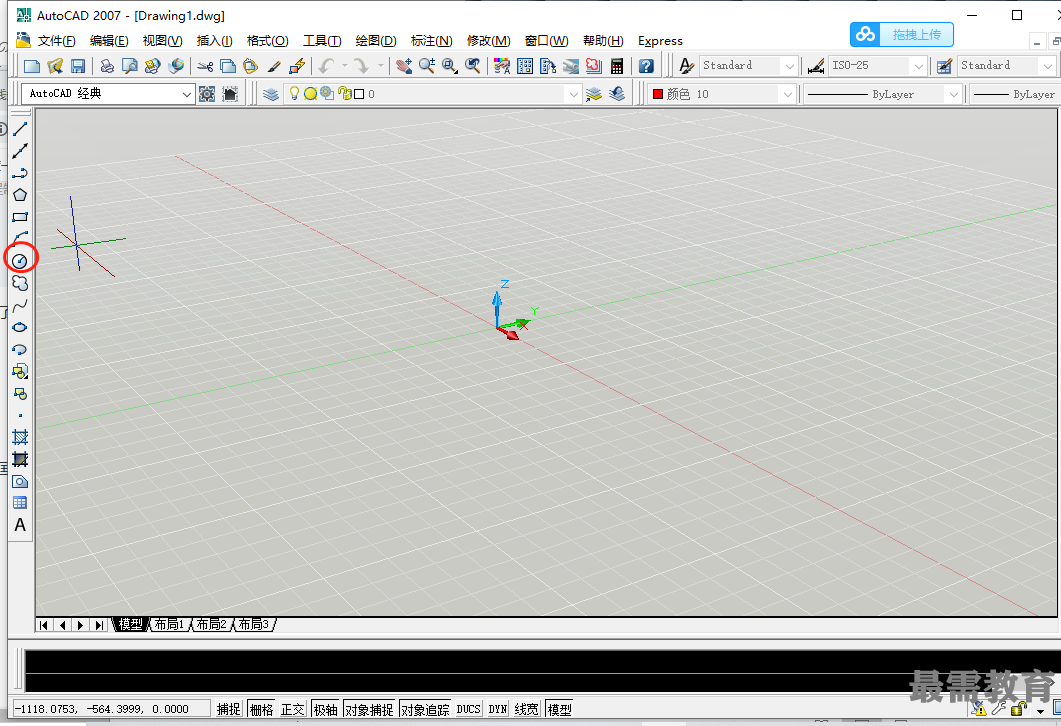Select the Circle tool
1061x726 pixels.
[x=20, y=260]
